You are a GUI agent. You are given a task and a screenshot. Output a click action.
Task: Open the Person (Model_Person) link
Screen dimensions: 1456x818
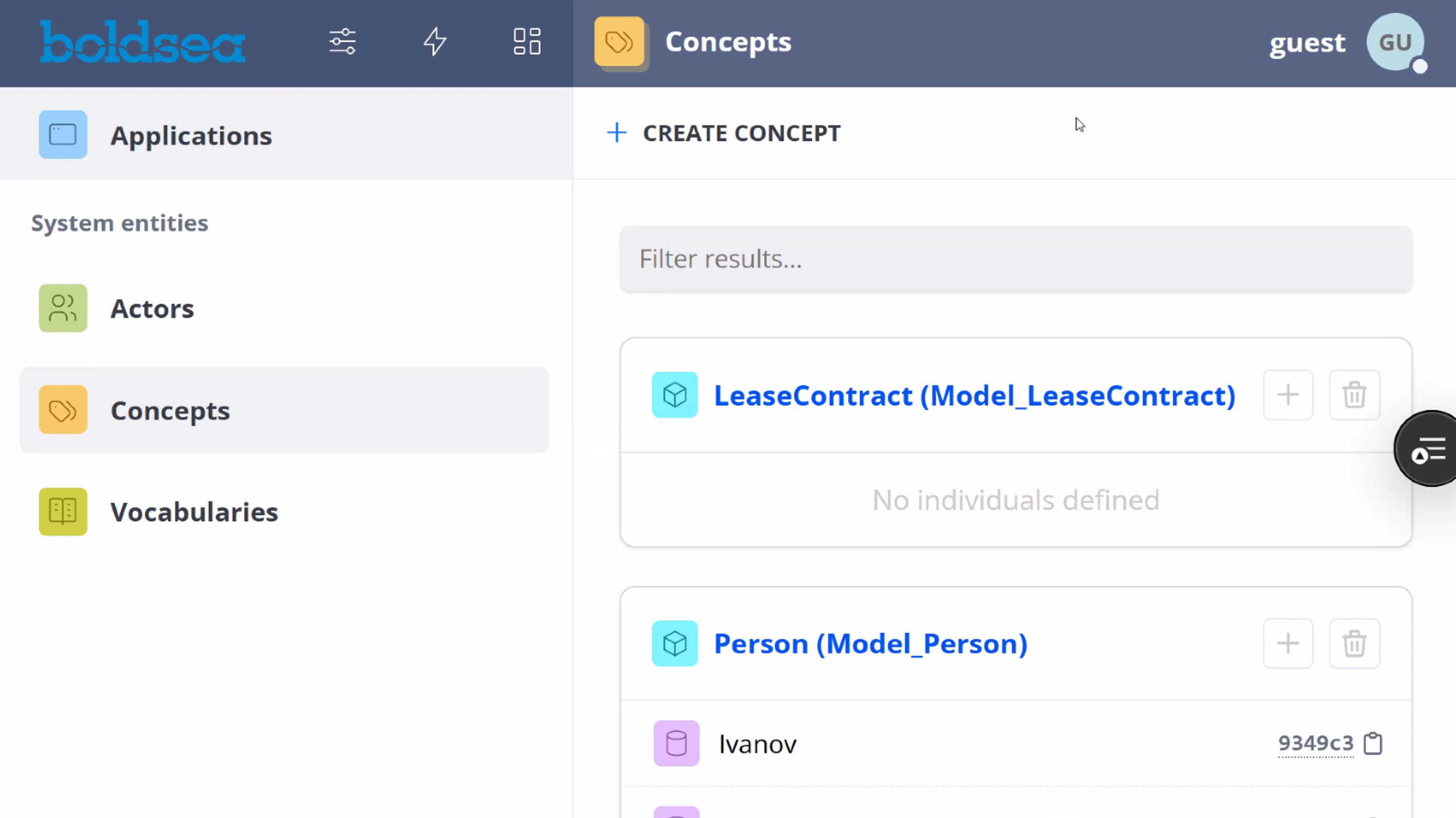tap(870, 644)
